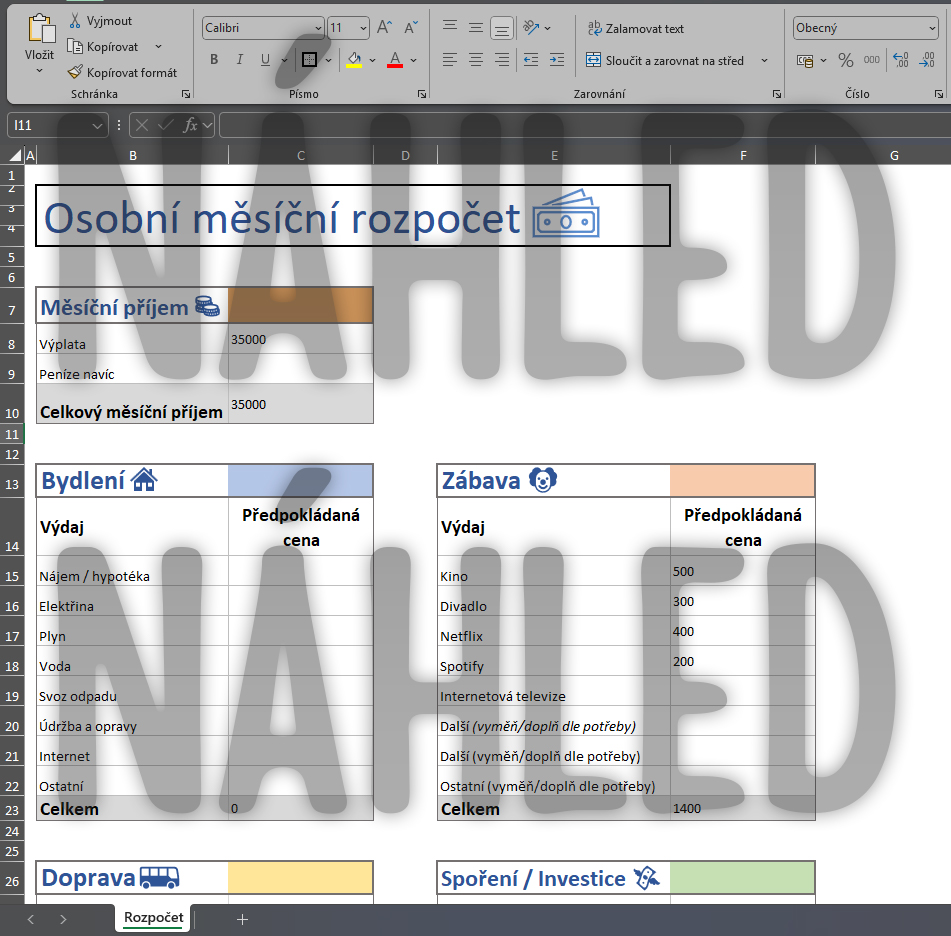Click the yellow fill color swatch

pyautogui.click(x=353, y=60)
